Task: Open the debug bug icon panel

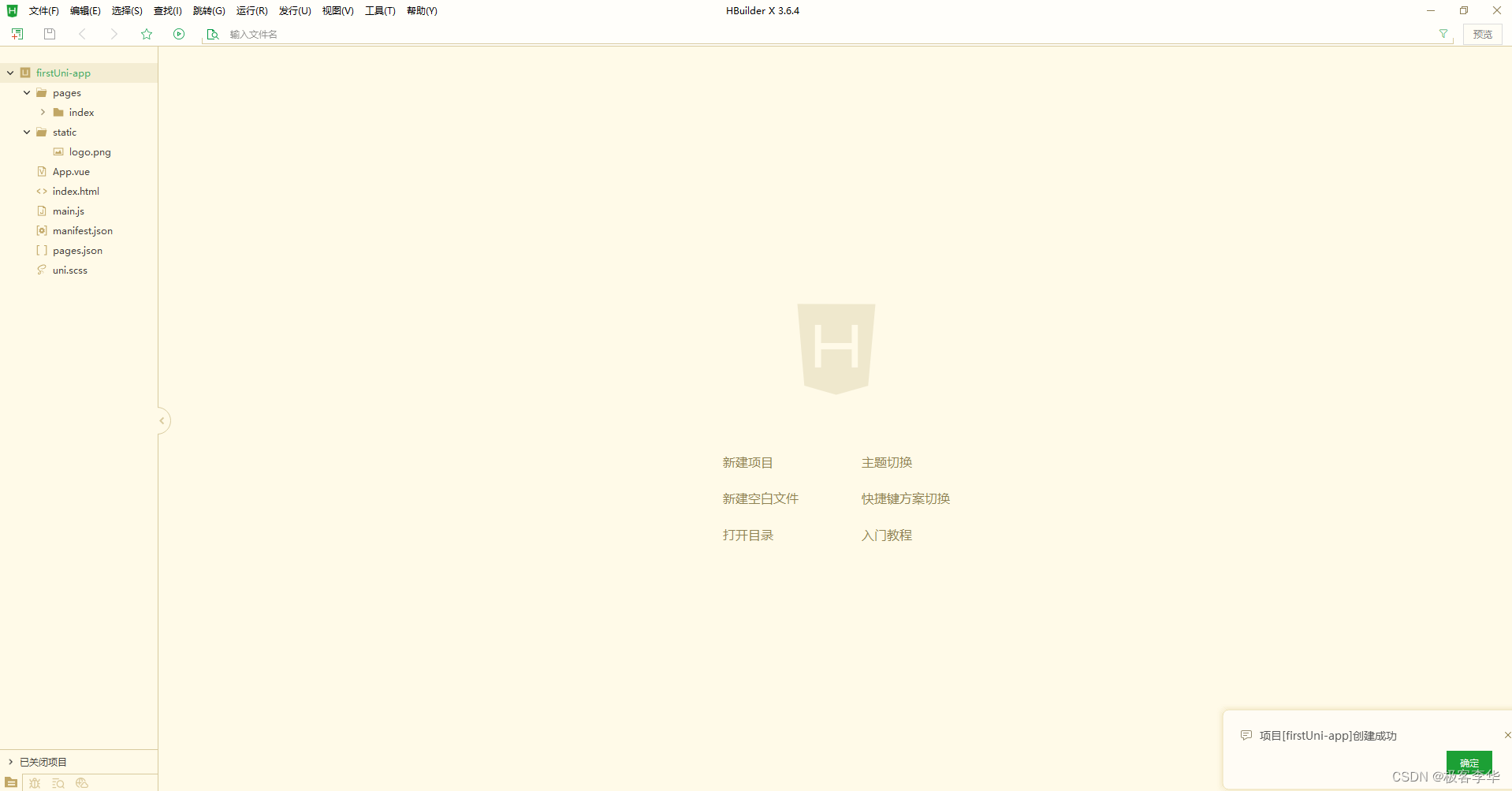Action: [35, 783]
